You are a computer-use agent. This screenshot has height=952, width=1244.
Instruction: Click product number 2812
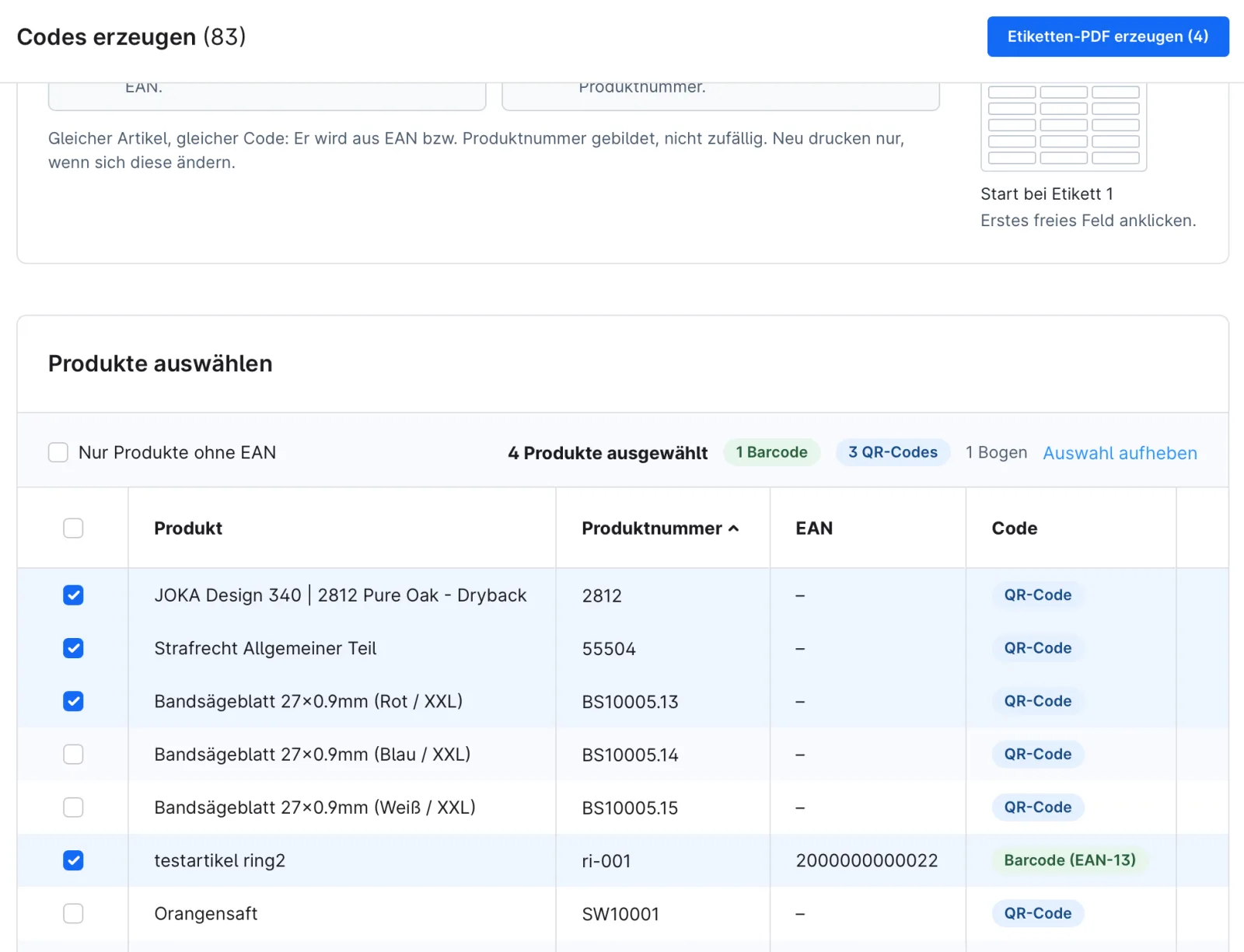602,596
